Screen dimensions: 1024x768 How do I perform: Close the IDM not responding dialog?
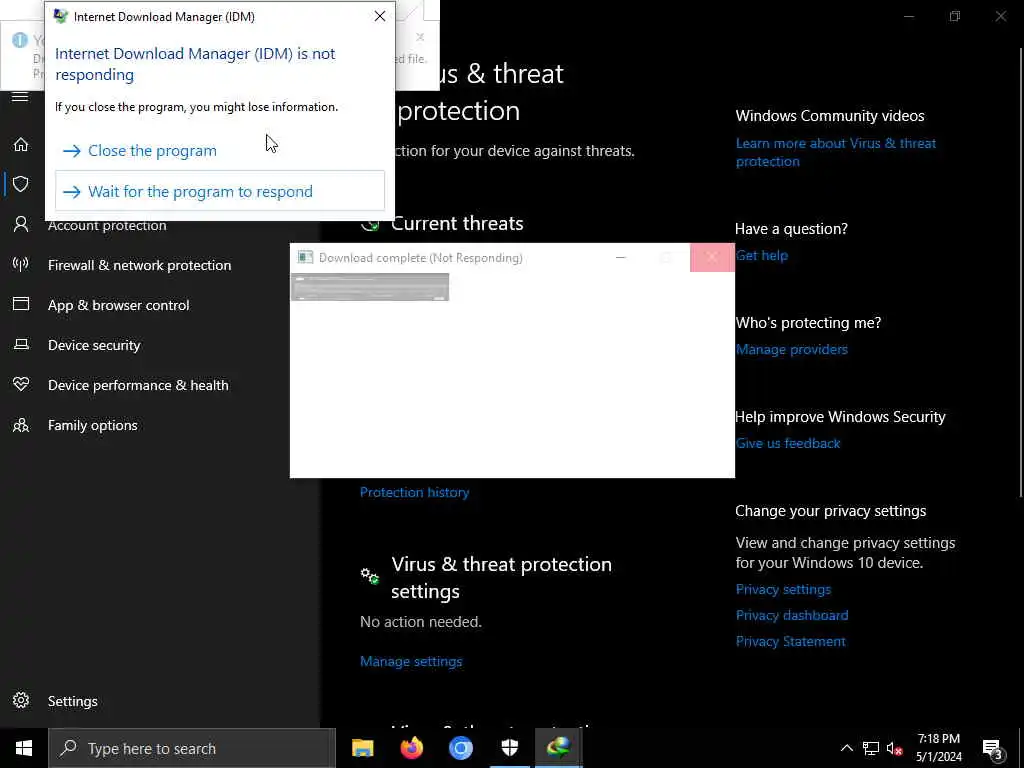tap(379, 16)
